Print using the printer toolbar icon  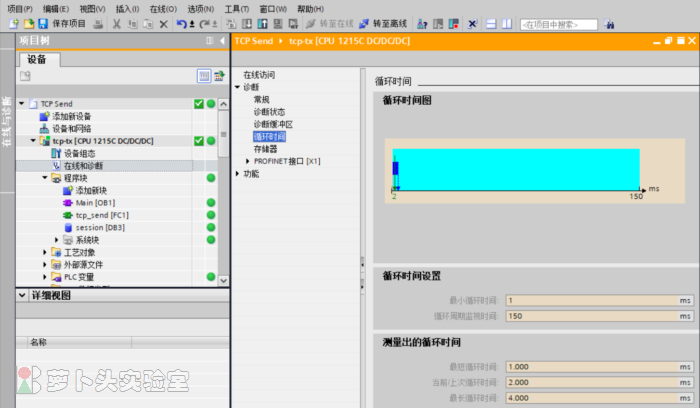[x=98, y=24]
